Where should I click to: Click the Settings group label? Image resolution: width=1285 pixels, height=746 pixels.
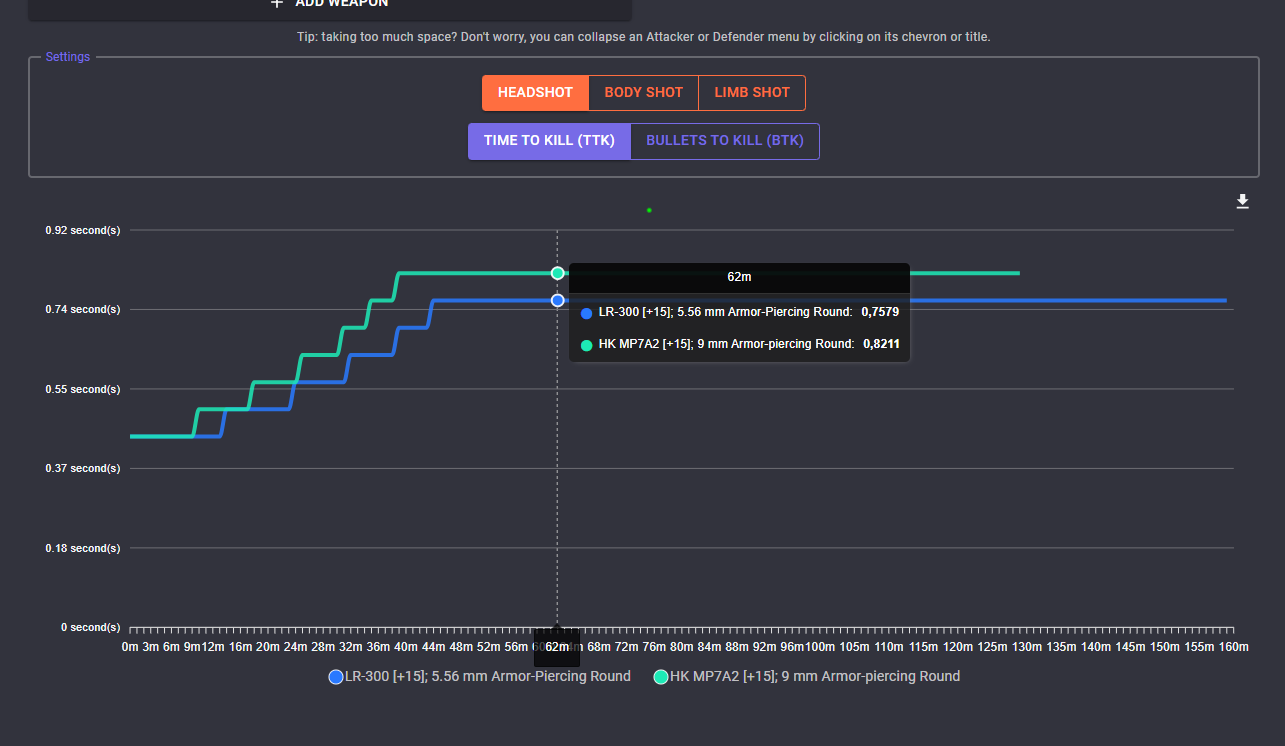coord(68,57)
